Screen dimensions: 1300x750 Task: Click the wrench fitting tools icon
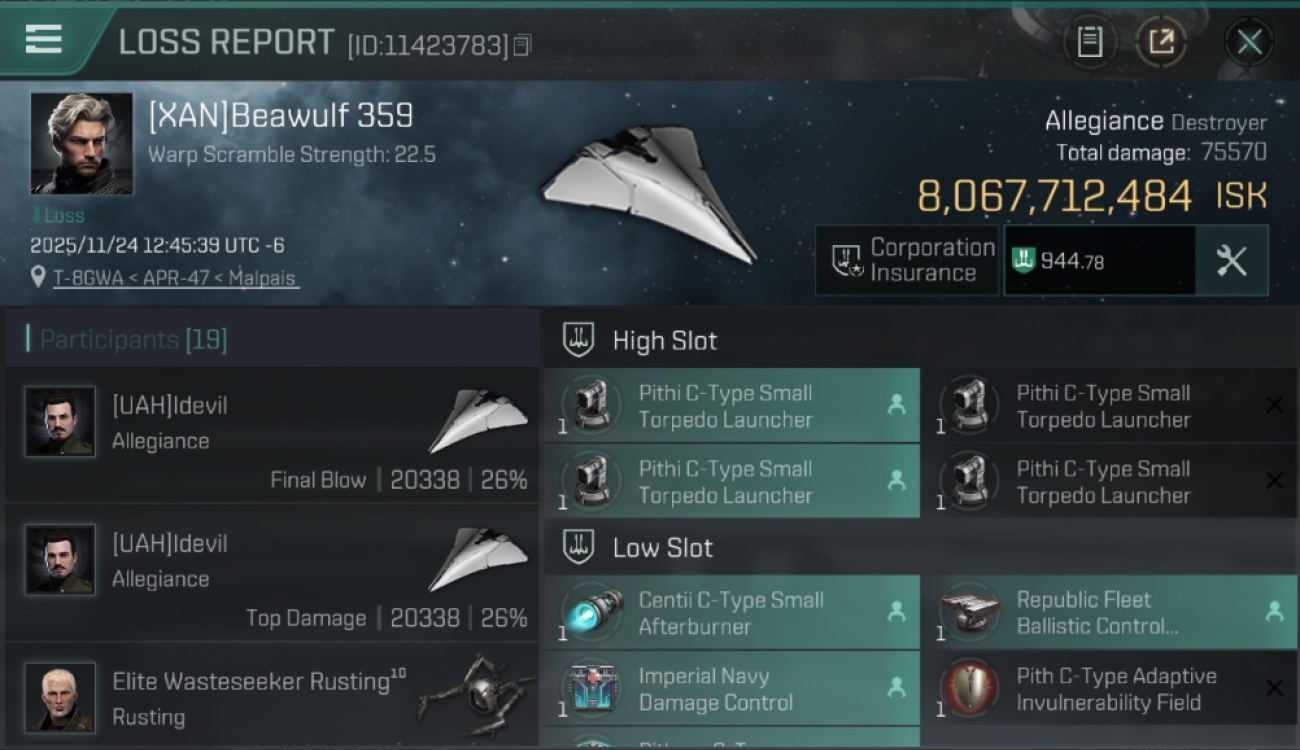1231,261
